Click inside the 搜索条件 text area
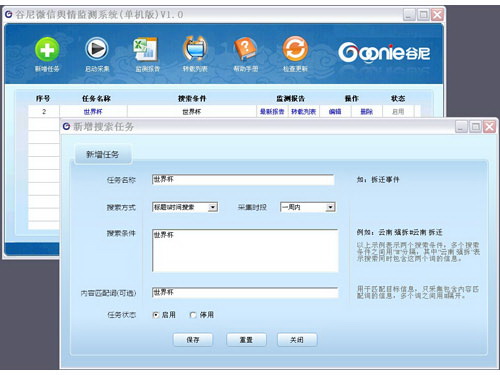Viewport: 500px width, 375px height. (x=245, y=251)
